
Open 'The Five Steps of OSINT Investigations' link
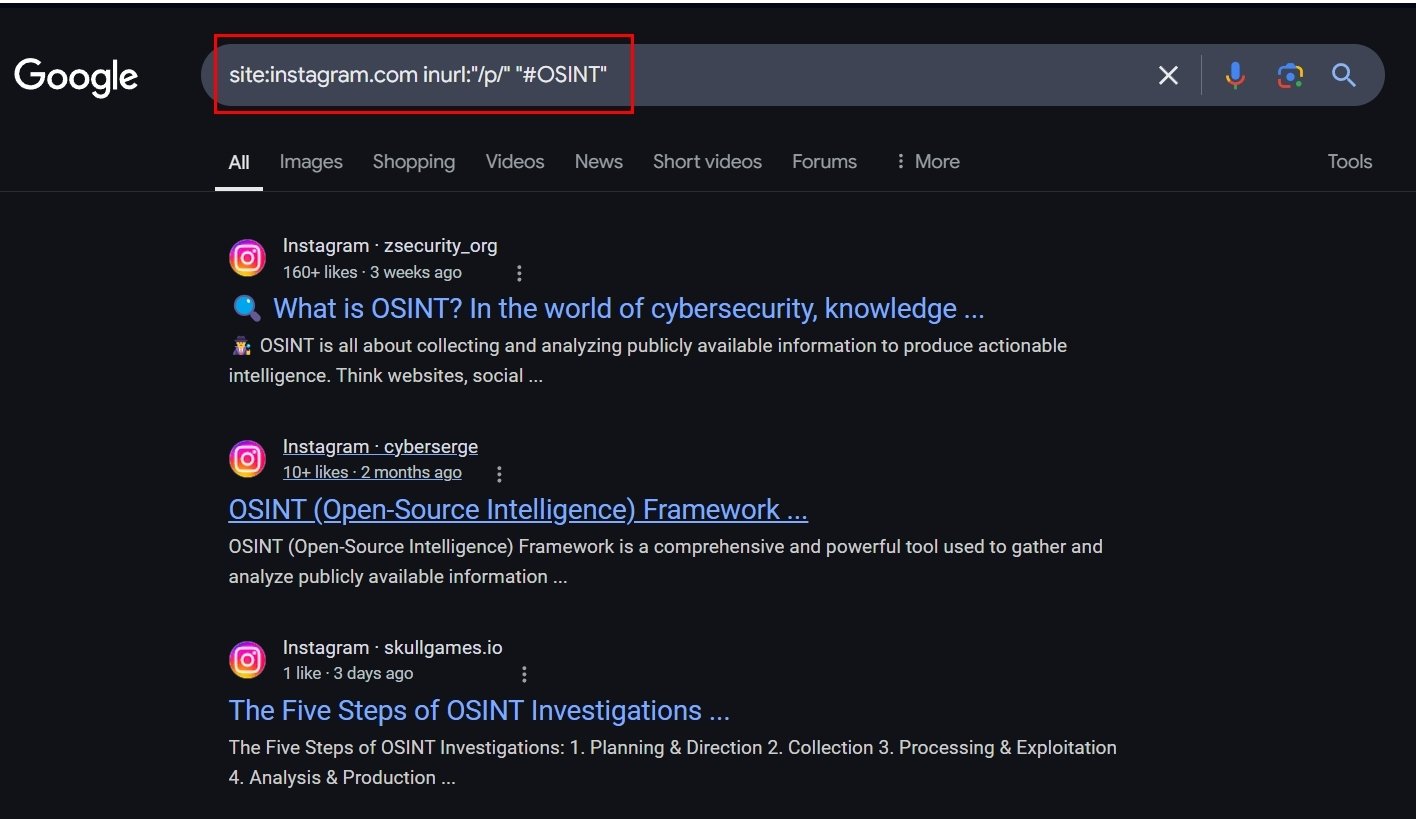pos(478,710)
